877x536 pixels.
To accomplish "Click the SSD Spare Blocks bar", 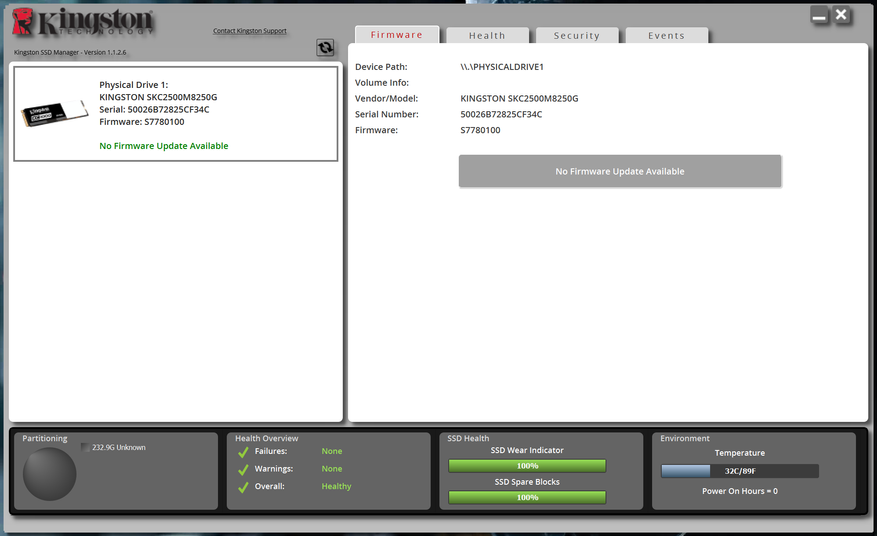I will click(527, 497).
